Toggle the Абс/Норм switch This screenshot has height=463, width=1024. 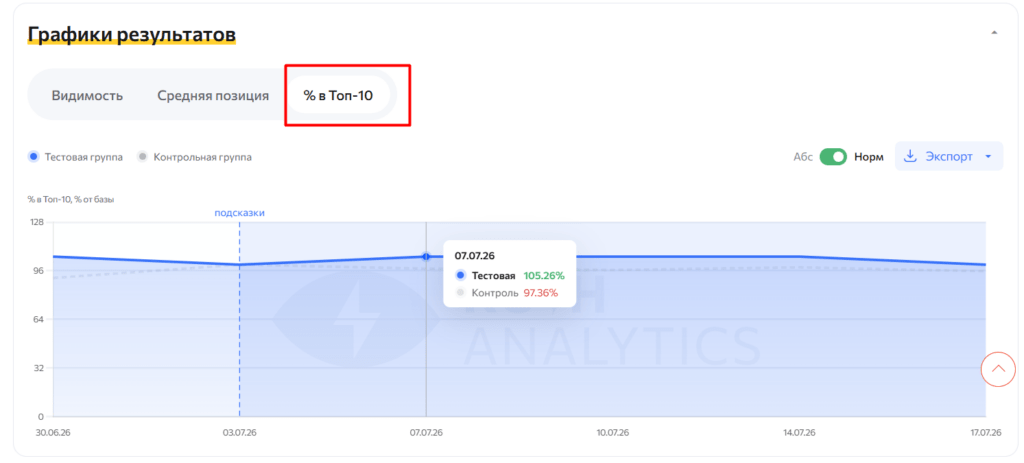click(x=833, y=157)
